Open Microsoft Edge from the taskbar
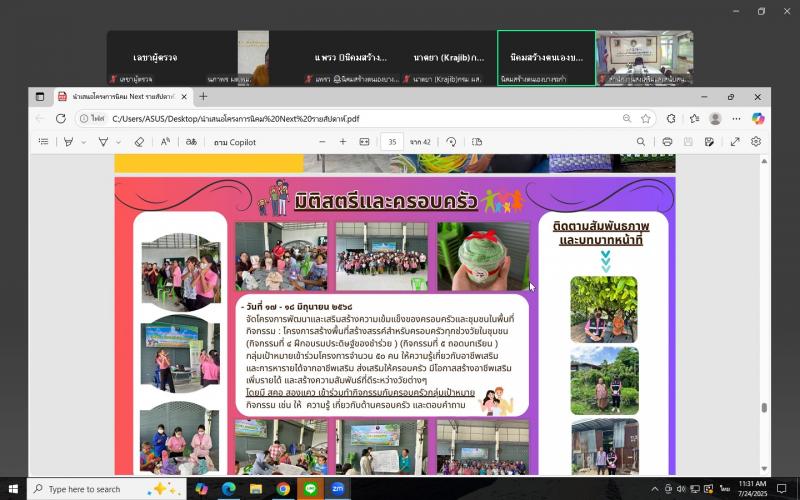This screenshot has width=800, height=500. pyautogui.click(x=229, y=489)
